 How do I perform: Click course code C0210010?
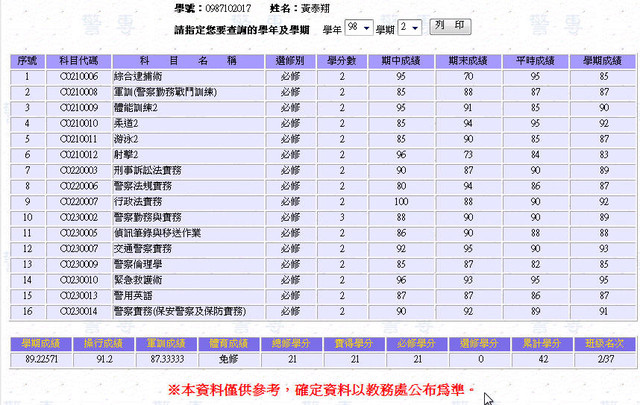[x=79, y=123]
